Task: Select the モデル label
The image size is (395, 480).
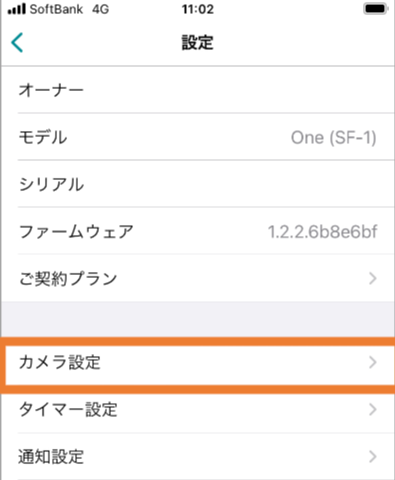Action: [x=43, y=137]
